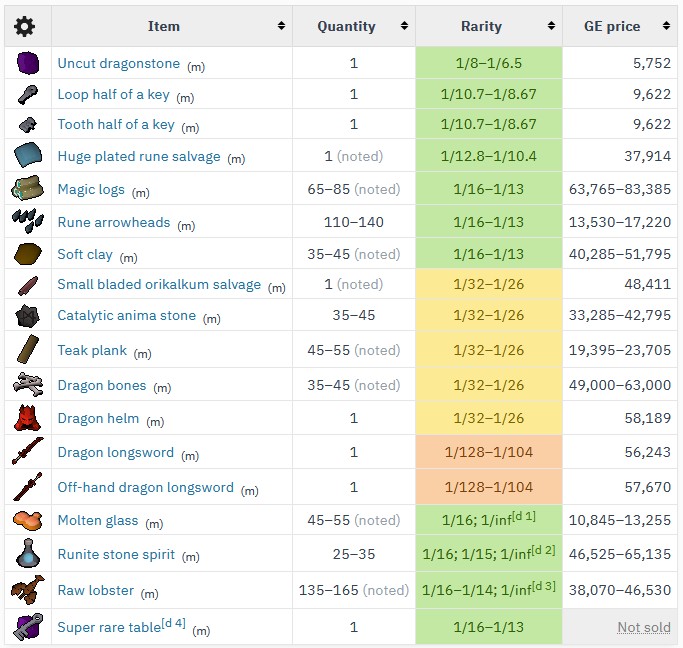Open the Super rare table link
683x648 pixels.
109,627
